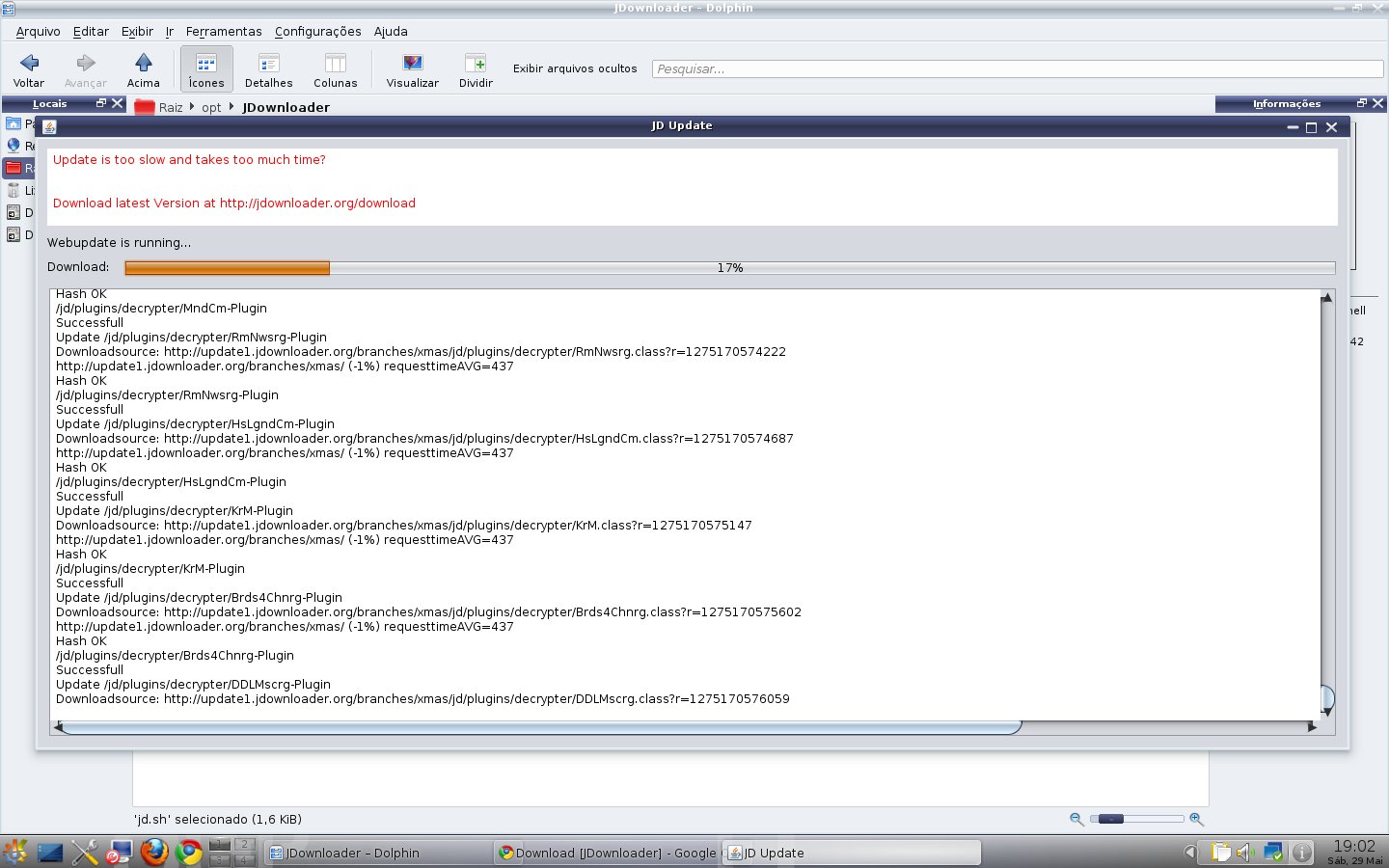This screenshot has height=868, width=1389.
Task: Select the trash icon in Locais
Action: pyautogui.click(x=14, y=190)
